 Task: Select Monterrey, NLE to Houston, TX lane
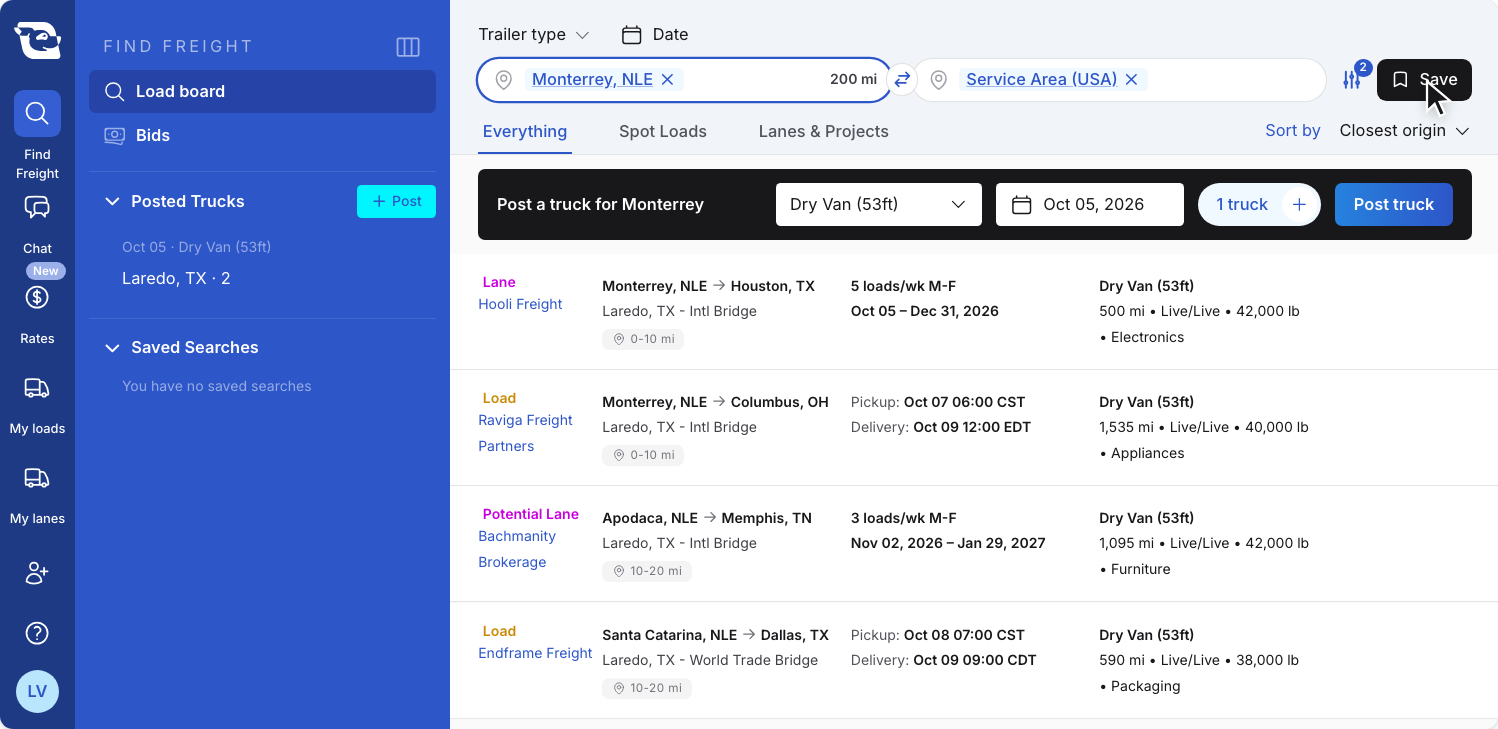pos(708,286)
